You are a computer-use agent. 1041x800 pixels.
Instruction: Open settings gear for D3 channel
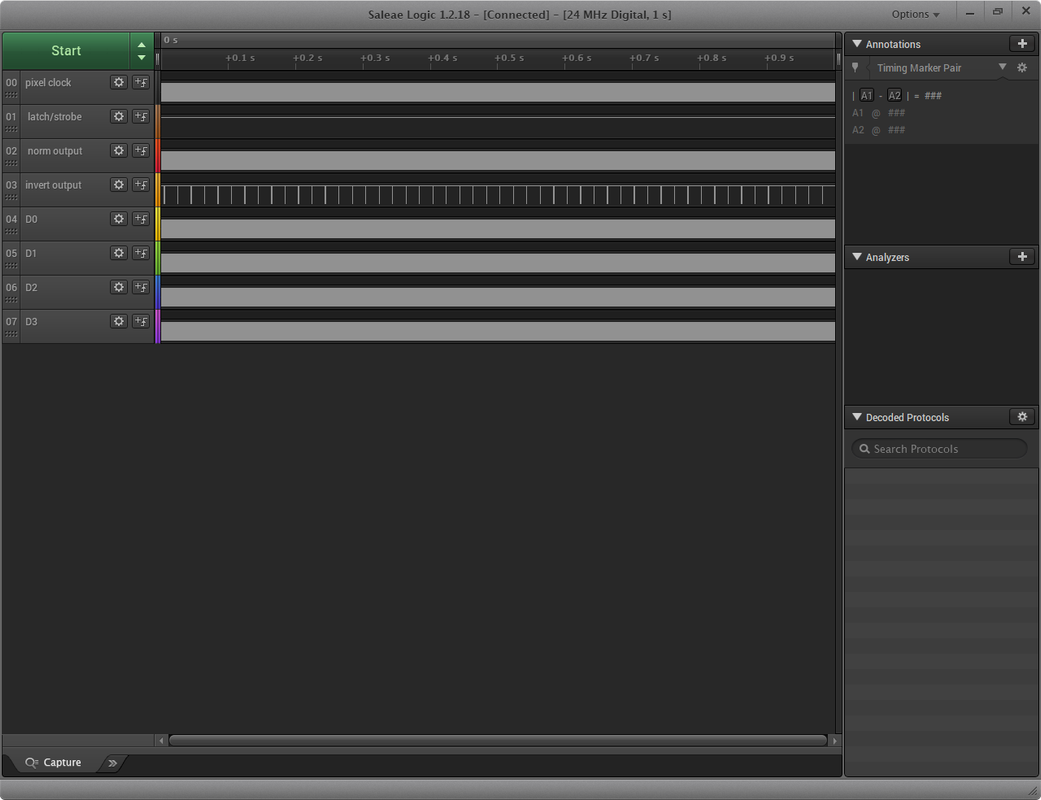(119, 321)
